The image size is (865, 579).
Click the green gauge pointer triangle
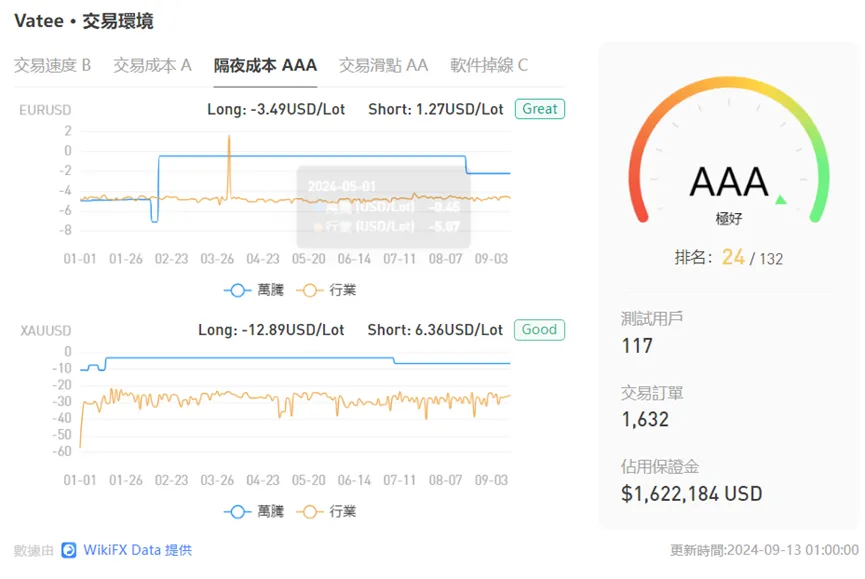coord(781,200)
